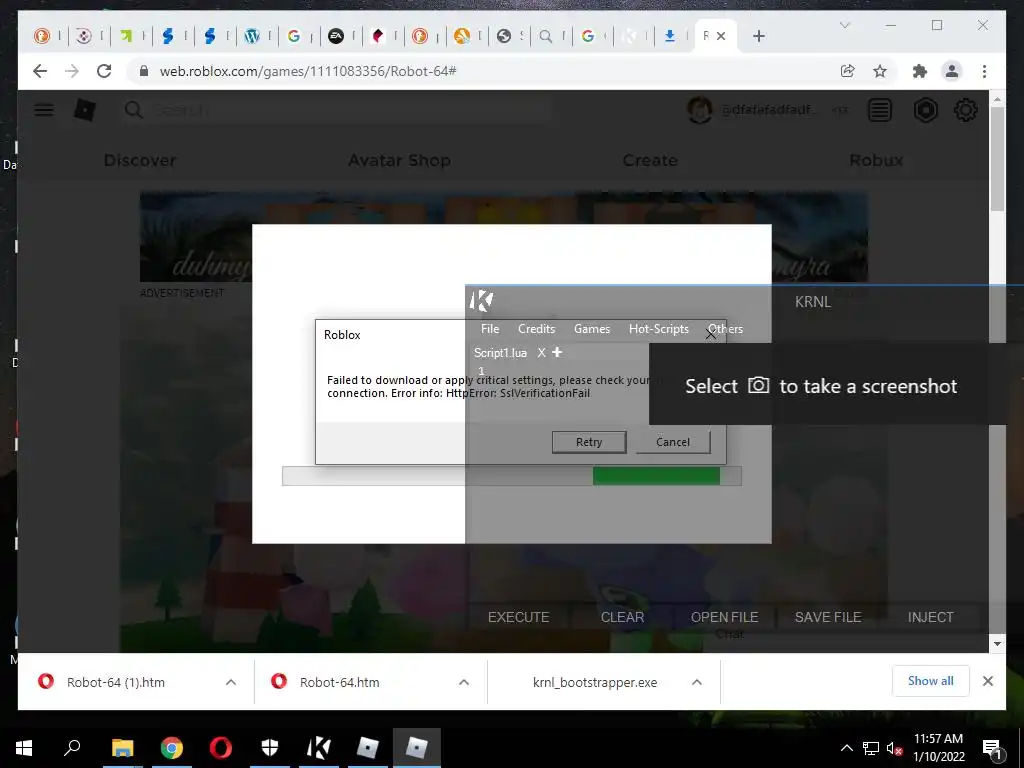Viewport: 1024px width, 768px height.
Task: Open the Windows taskbar search
Action: (72, 747)
